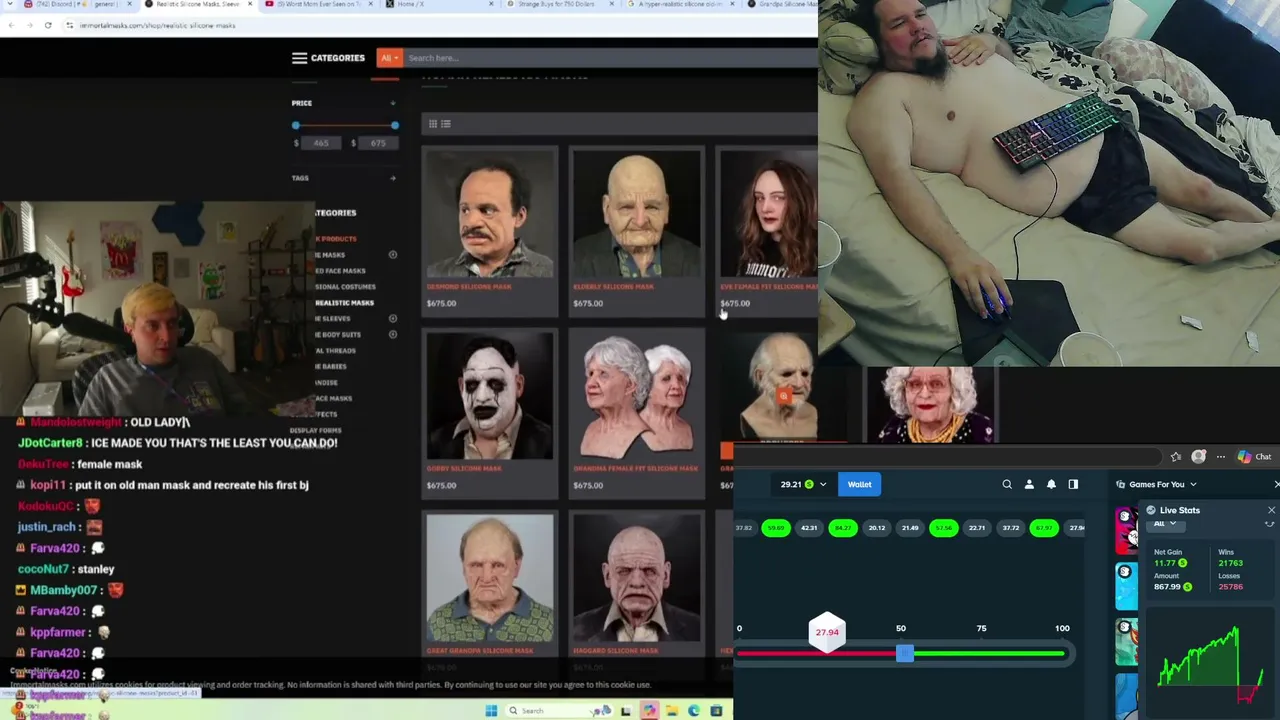Switch to the 'Home / X' tab
The width and height of the screenshot is (1280, 720).
tap(438, 4)
